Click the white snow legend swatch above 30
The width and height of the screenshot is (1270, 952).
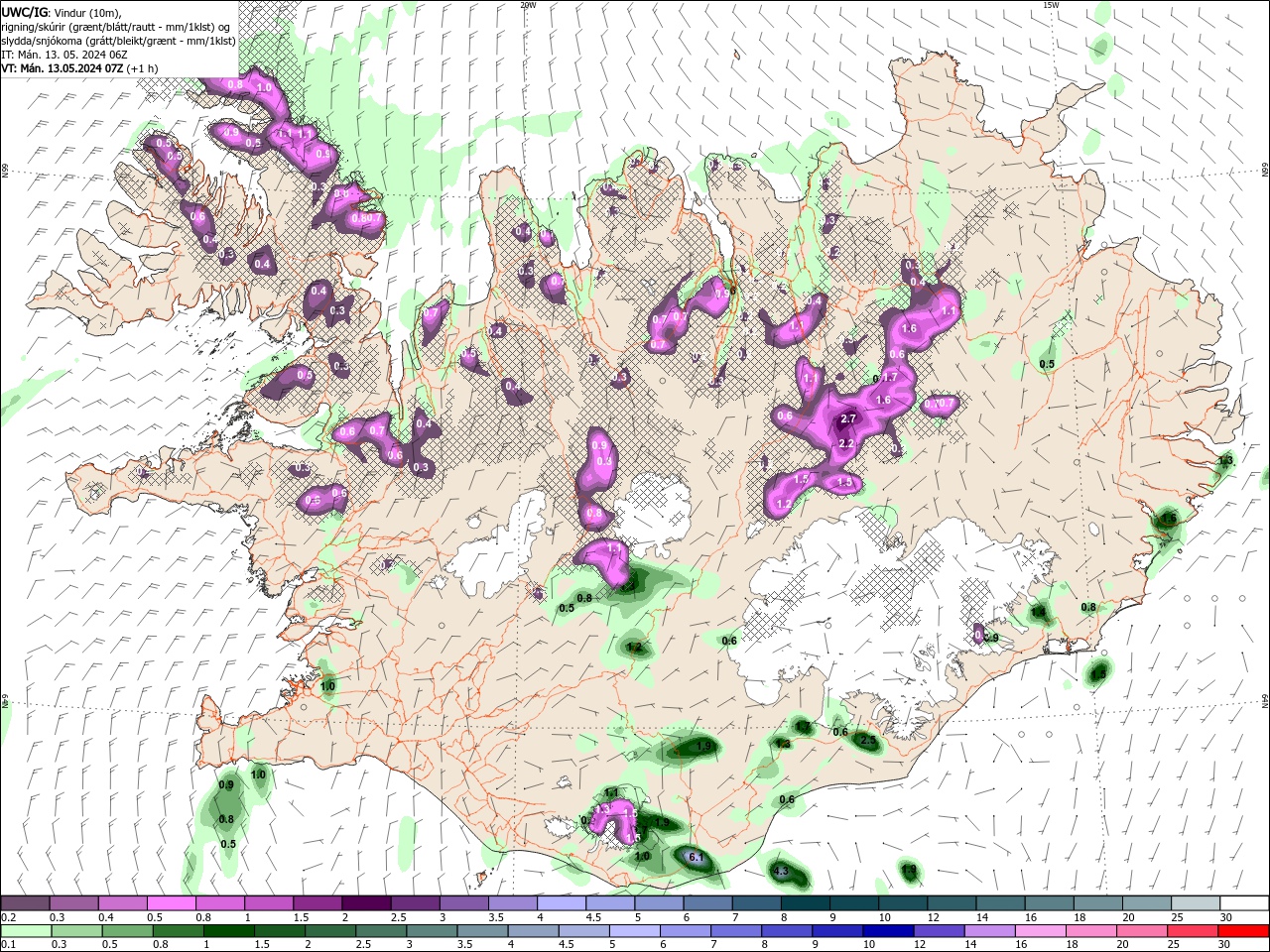[1245, 903]
